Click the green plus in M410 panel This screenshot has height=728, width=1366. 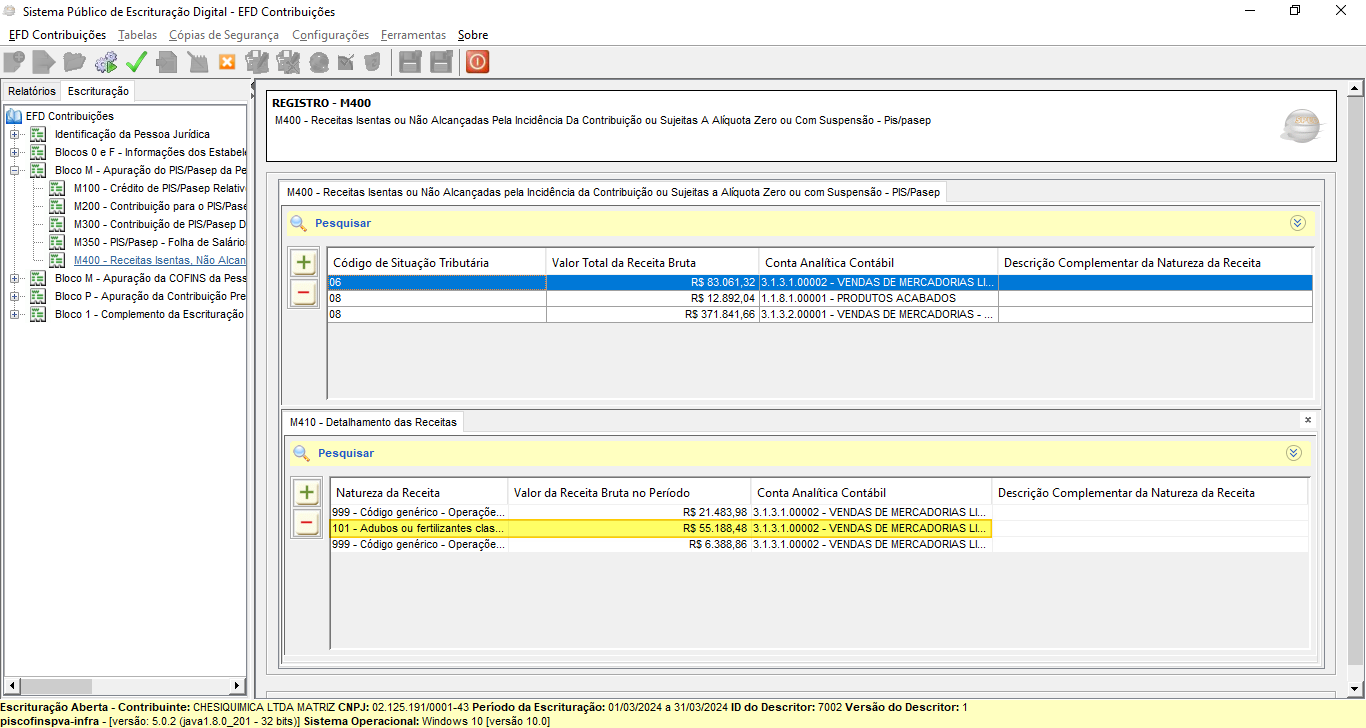(307, 493)
